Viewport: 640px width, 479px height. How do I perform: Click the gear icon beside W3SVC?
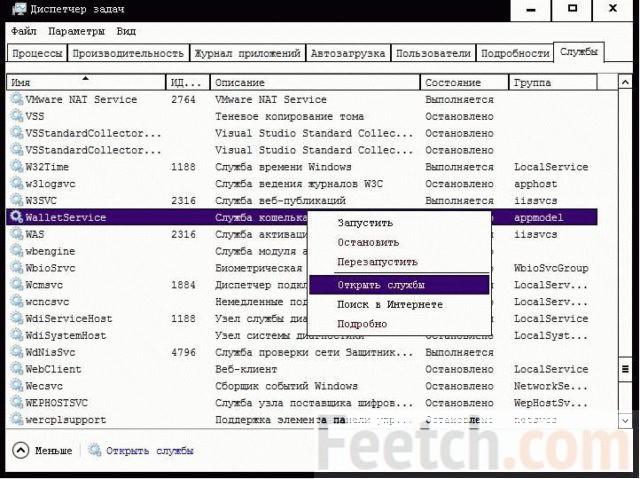click(x=17, y=200)
